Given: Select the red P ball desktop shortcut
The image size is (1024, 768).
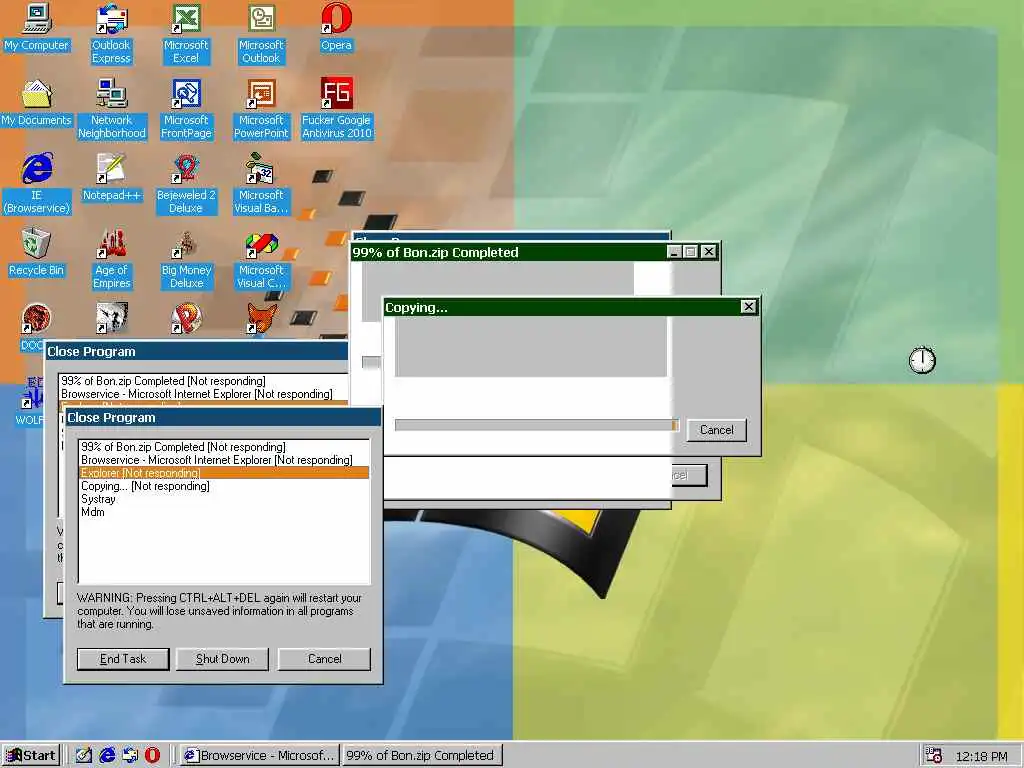Looking at the screenshot, I should 186,319.
